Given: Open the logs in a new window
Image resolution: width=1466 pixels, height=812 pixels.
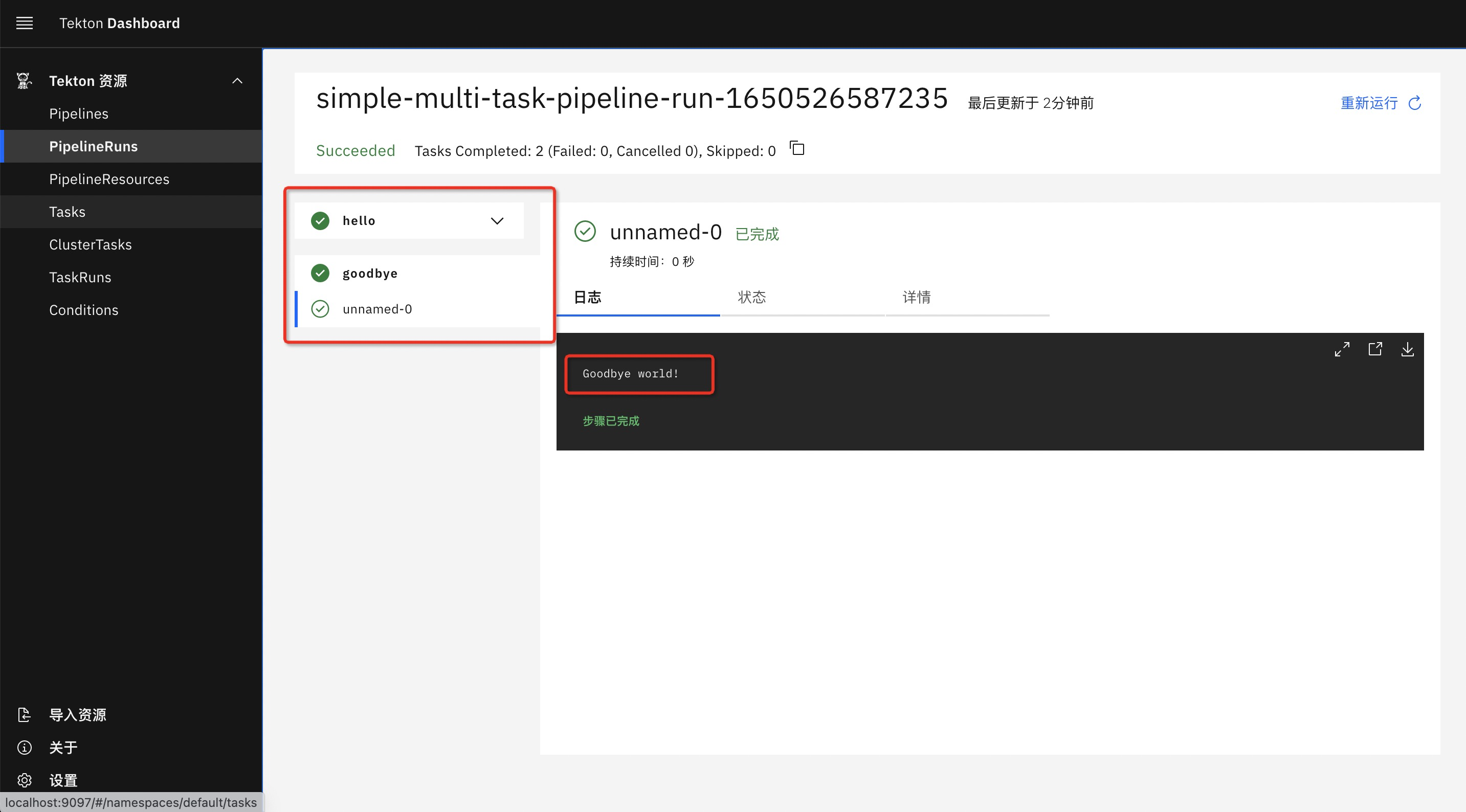Looking at the screenshot, I should 1375,349.
